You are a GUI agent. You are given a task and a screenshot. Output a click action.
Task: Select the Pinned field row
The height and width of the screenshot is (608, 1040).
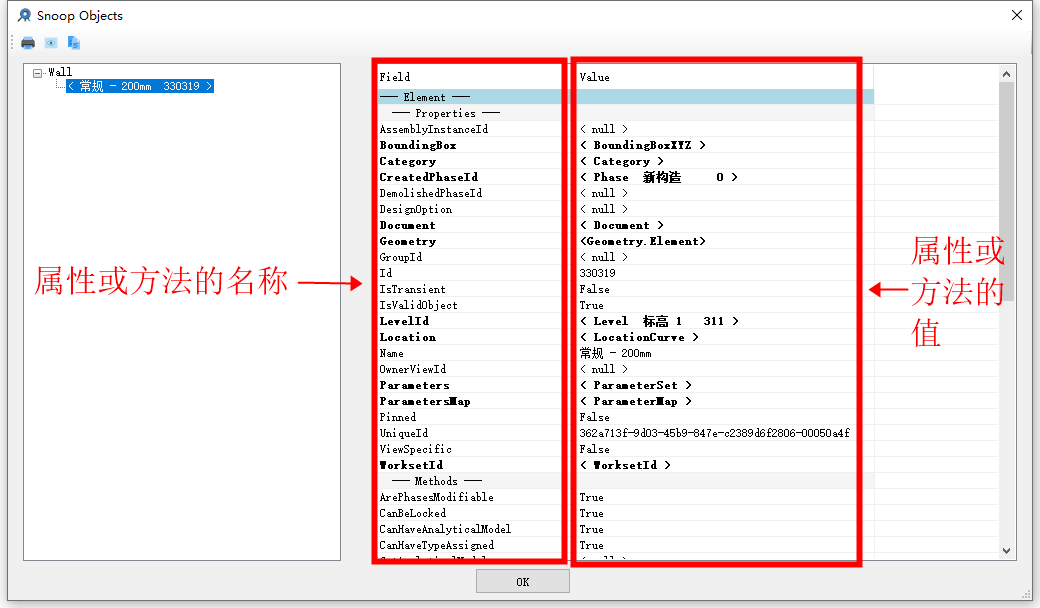pos(398,417)
